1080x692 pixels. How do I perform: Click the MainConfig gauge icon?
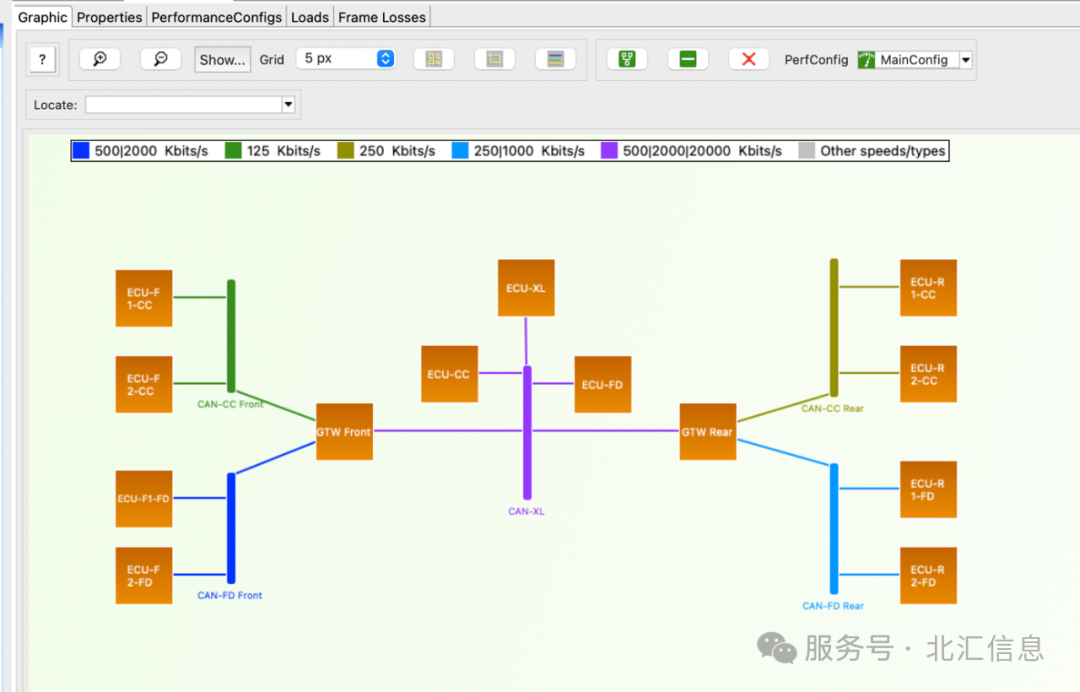tap(866, 60)
